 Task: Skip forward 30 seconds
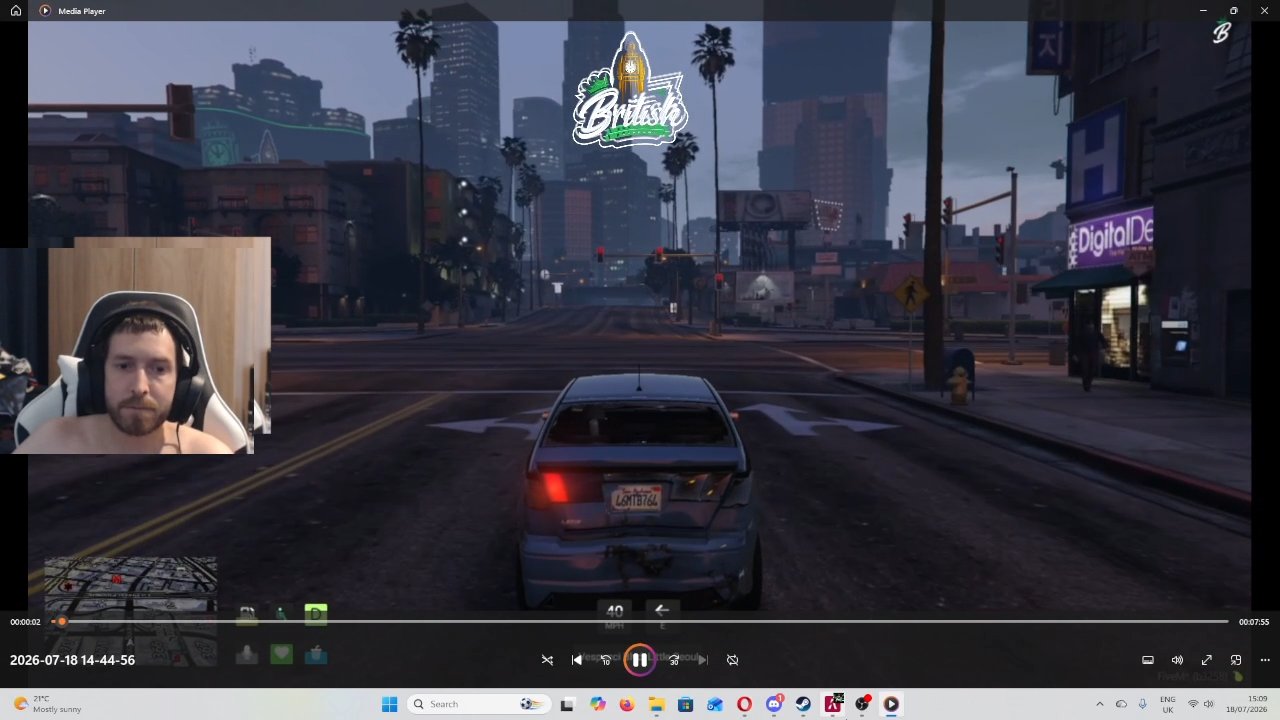673,660
